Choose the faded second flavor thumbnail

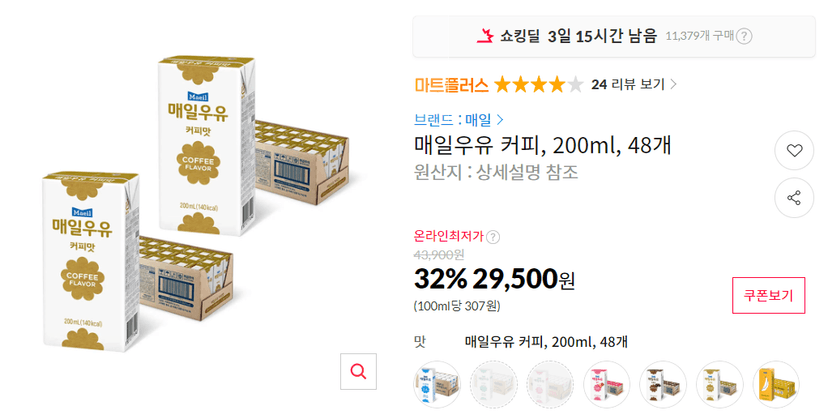pyautogui.click(x=493, y=384)
